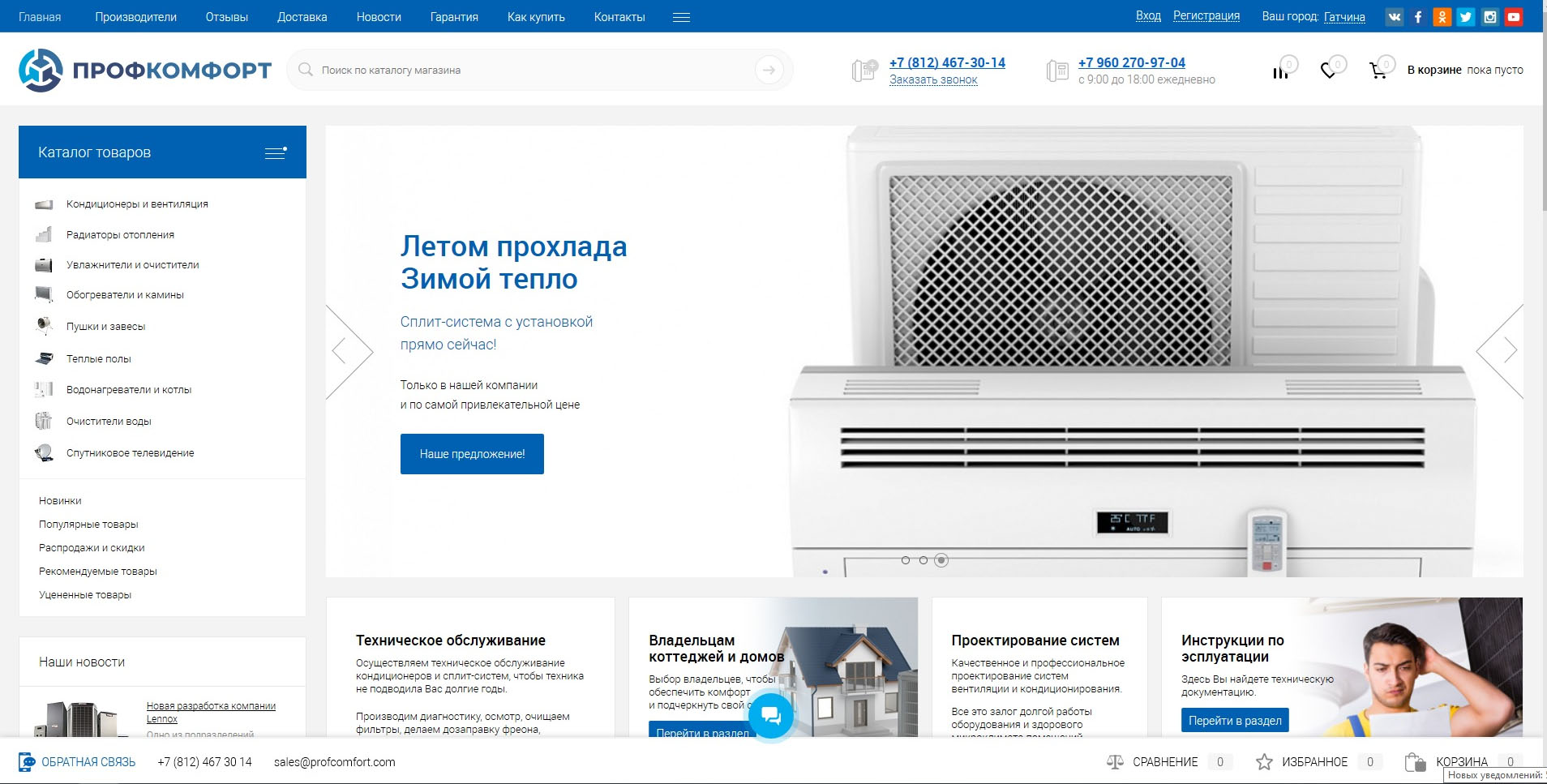Open the favorites heart icon in the header
The width and height of the screenshot is (1547, 784).
coord(1328,71)
